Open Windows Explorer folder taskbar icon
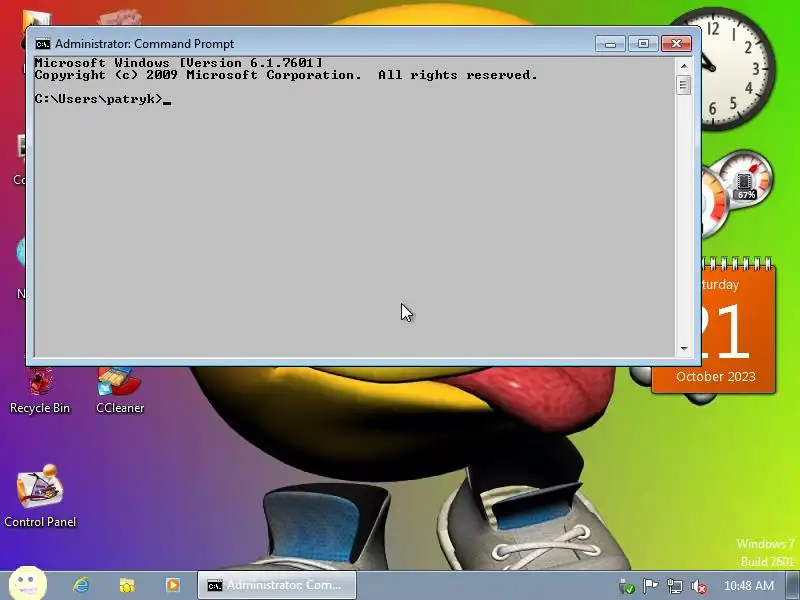Viewport: 800px width, 600px height. (x=127, y=585)
